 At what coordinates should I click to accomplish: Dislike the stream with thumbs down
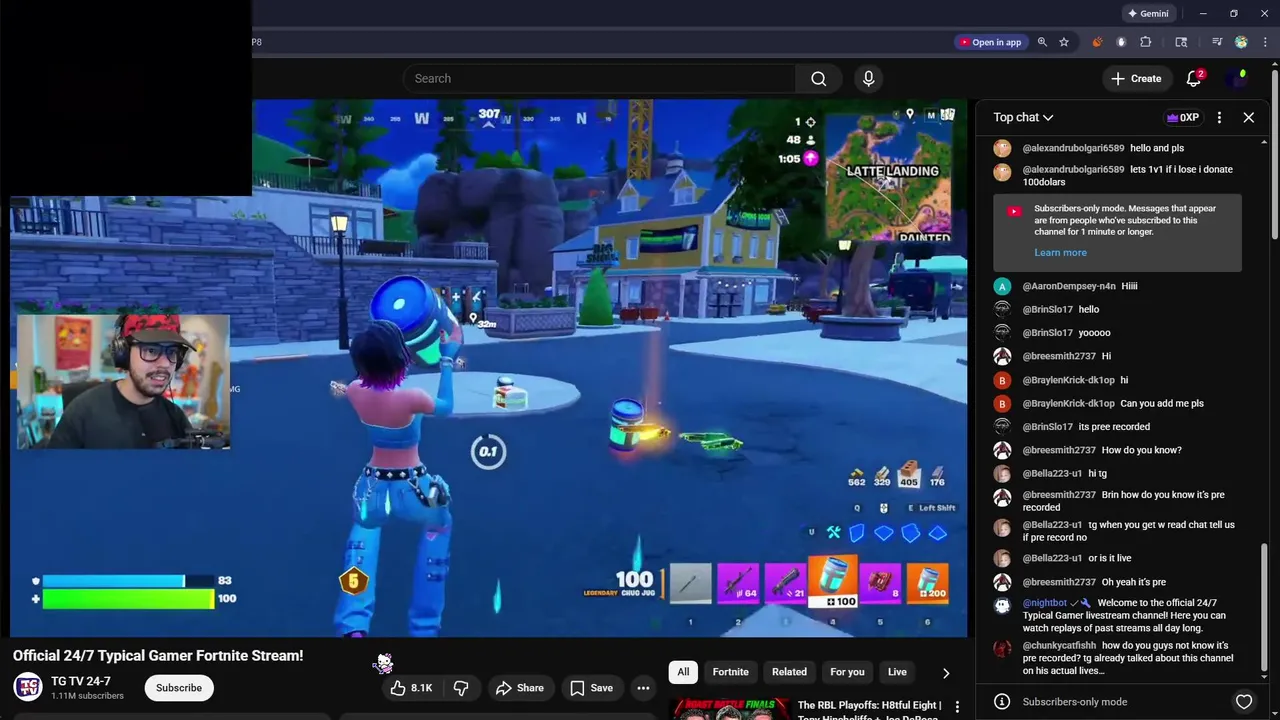point(461,688)
